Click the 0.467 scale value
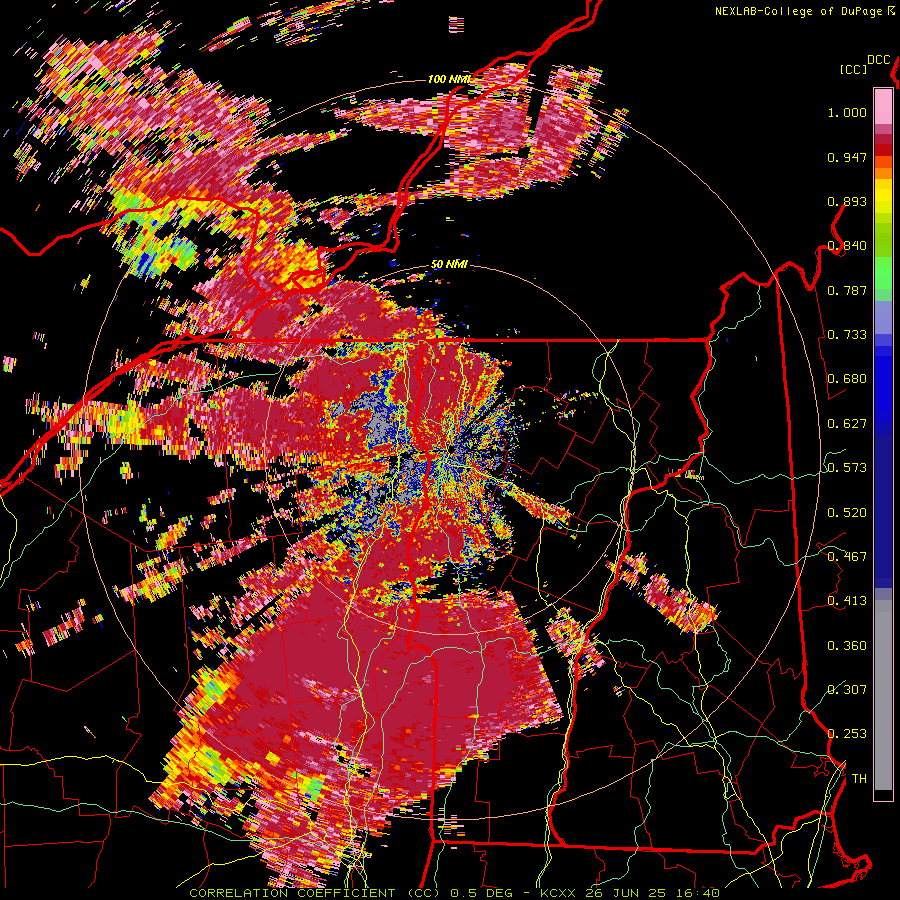The height and width of the screenshot is (900, 900). (x=847, y=557)
